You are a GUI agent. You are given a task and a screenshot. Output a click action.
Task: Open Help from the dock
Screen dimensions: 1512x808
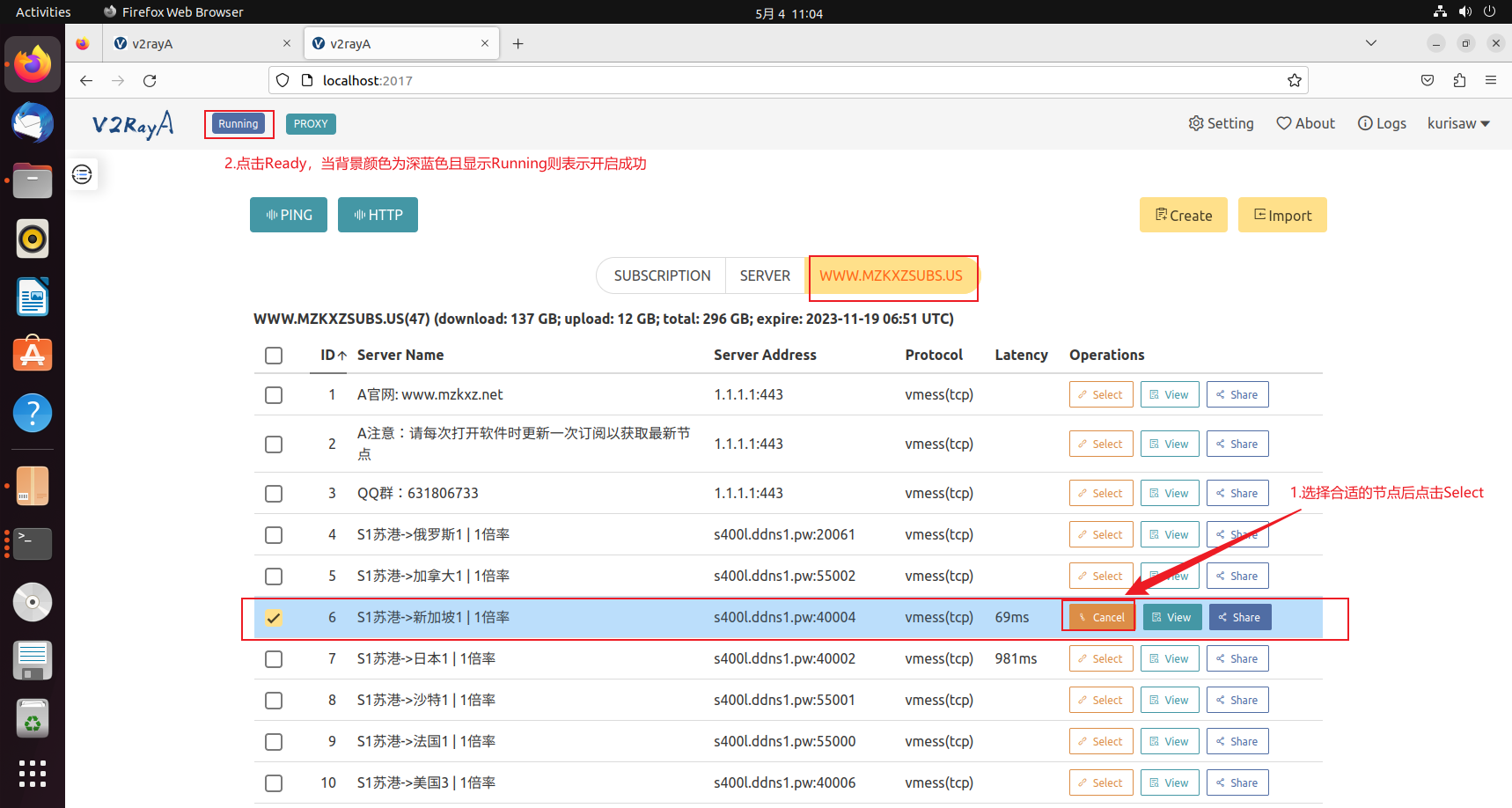coord(33,413)
